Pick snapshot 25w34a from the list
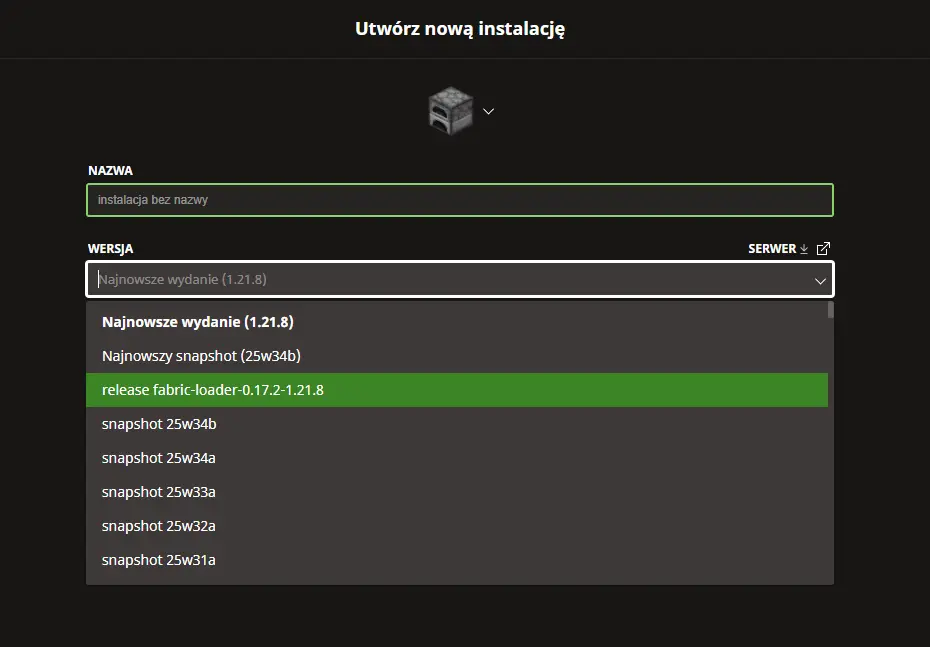This screenshot has height=647, width=930. pos(457,458)
